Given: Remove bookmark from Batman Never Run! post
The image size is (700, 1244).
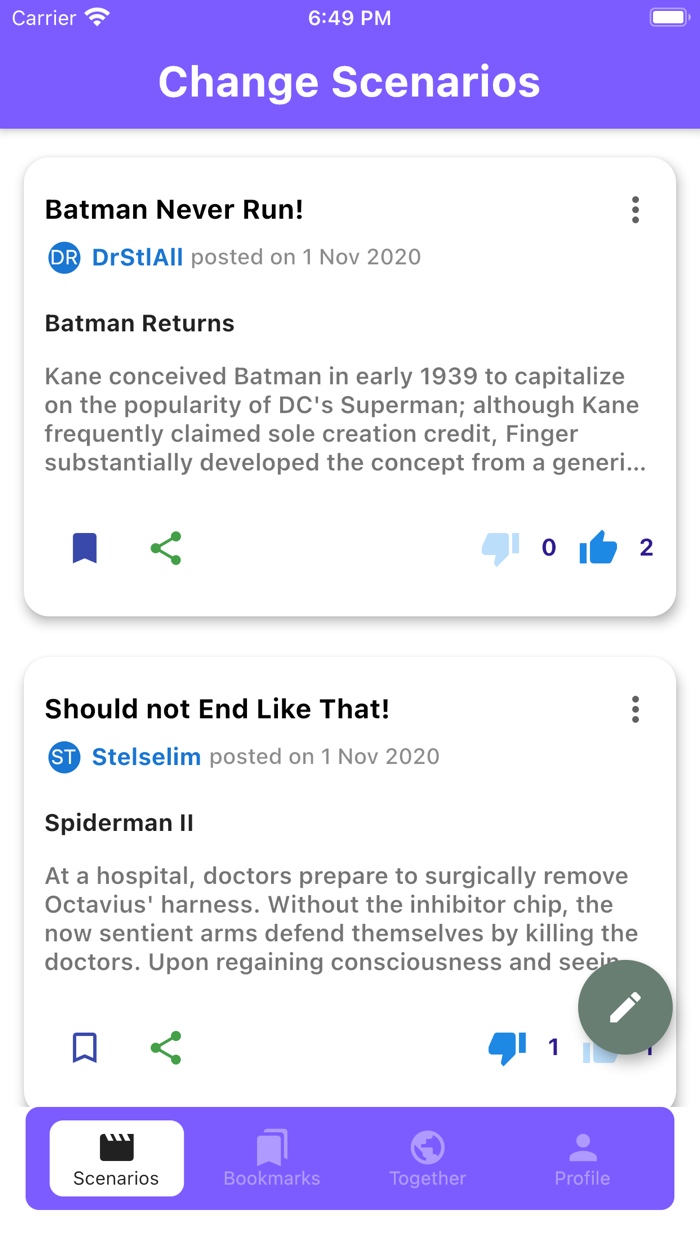Looking at the screenshot, I should point(85,548).
